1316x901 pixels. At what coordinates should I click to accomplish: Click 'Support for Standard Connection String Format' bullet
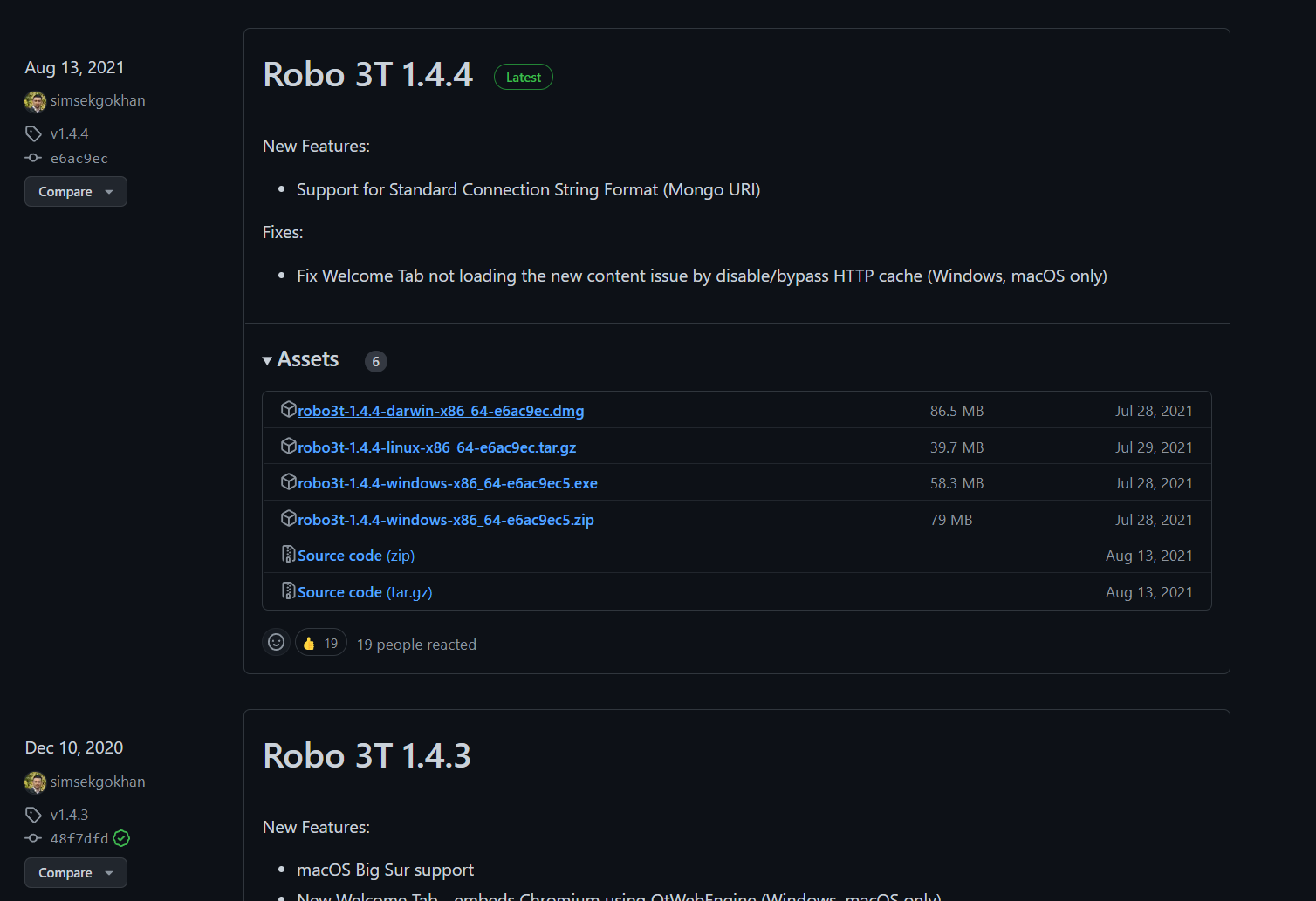[529, 189]
